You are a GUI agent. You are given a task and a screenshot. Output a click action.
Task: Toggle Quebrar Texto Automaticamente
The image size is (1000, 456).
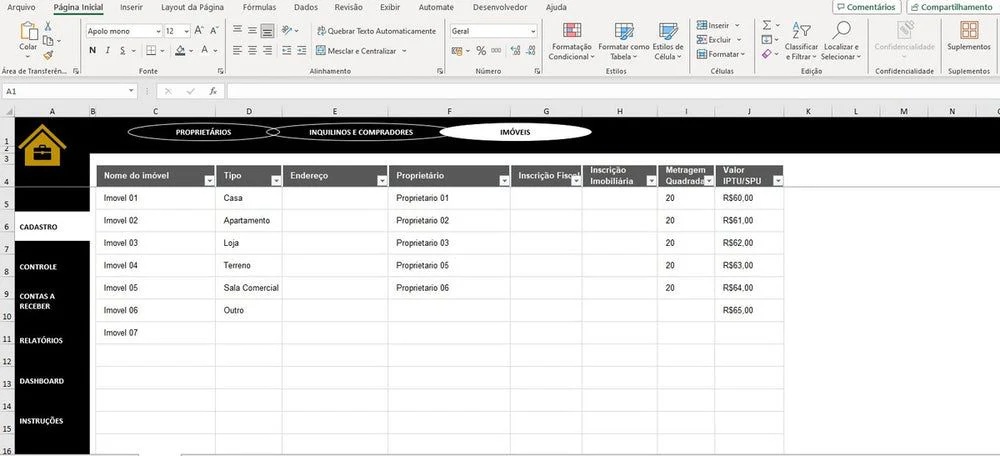[376, 31]
